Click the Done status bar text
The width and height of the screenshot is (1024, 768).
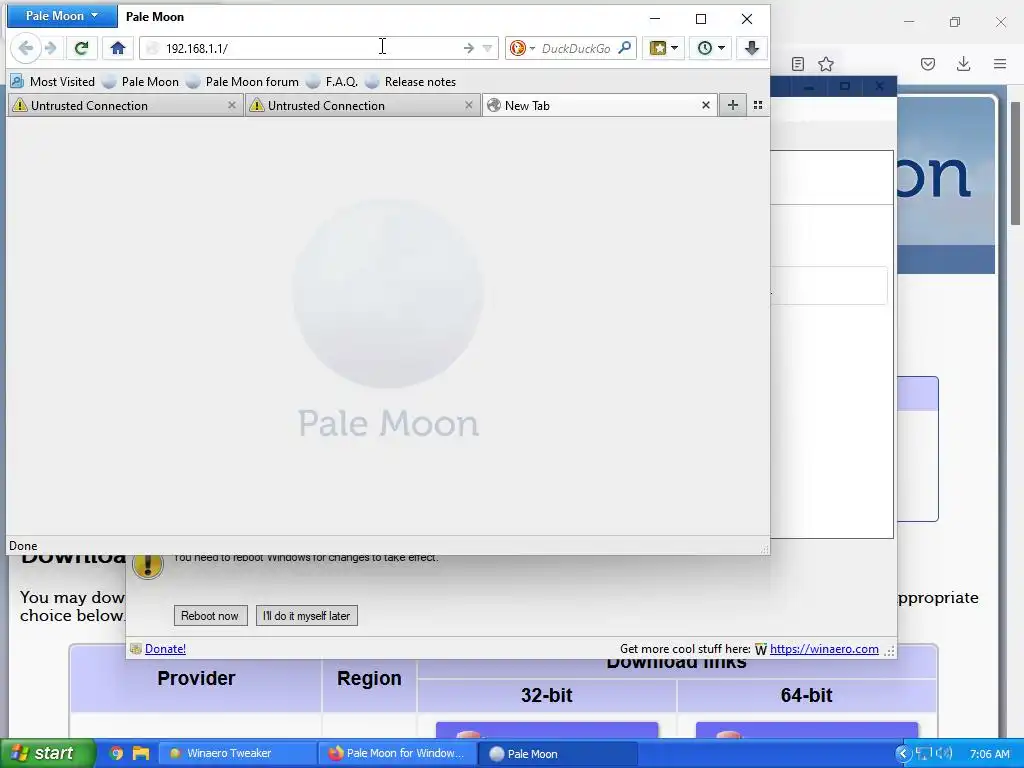tap(23, 546)
